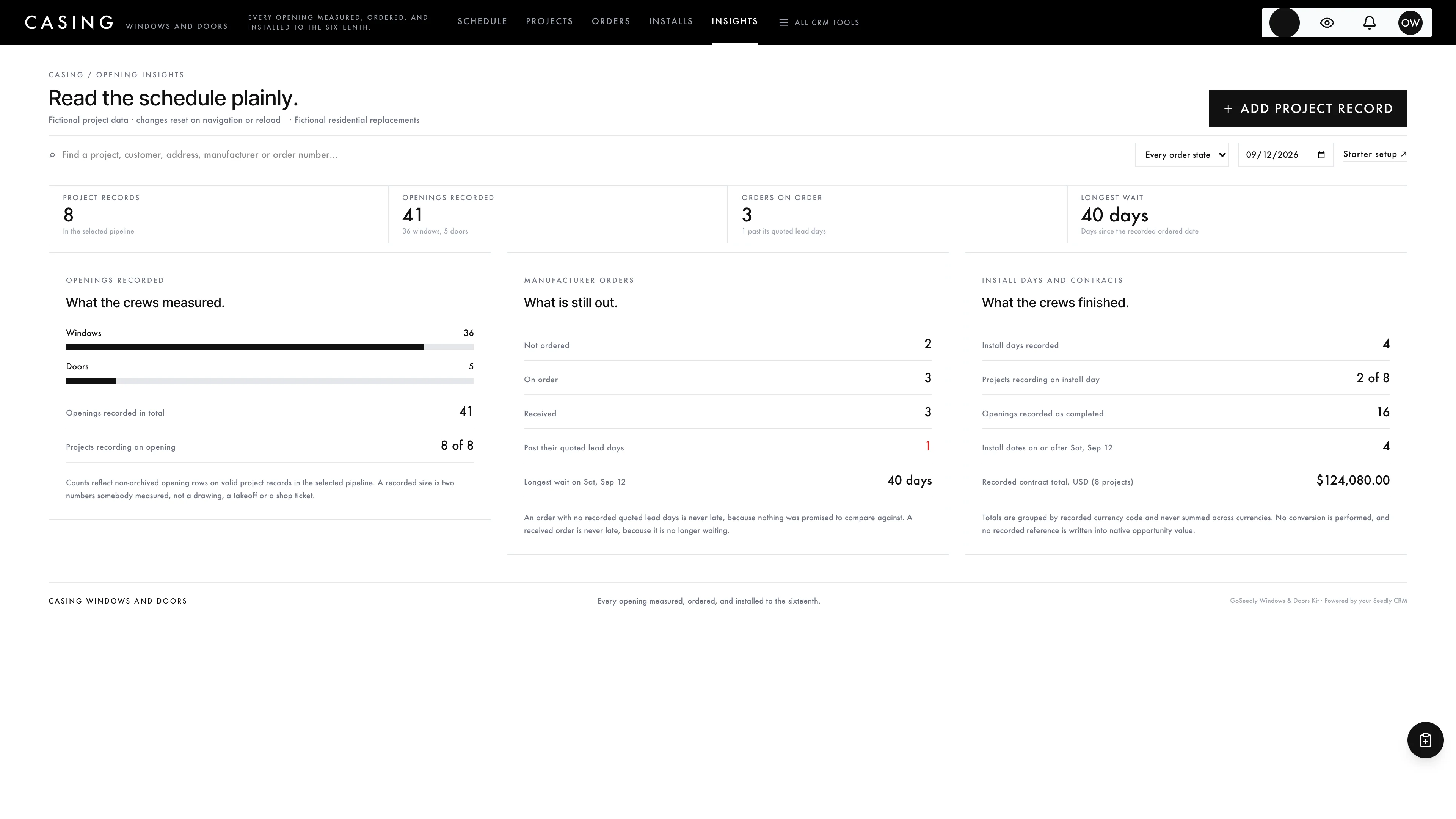Image resolution: width=1456 pixels, height=819 pixels.
Task: Select the Insights tab
Action: [x=734, y=22]
